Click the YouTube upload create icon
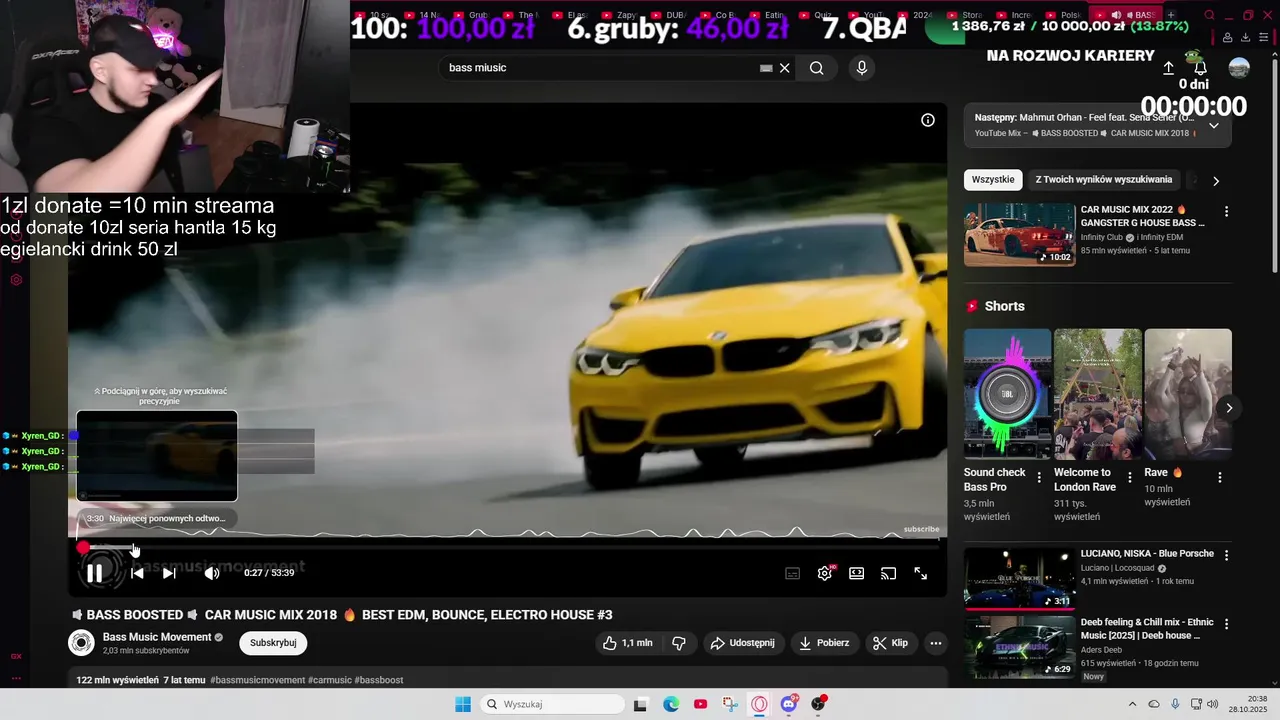1280x720 pixels. (1168, 68)
